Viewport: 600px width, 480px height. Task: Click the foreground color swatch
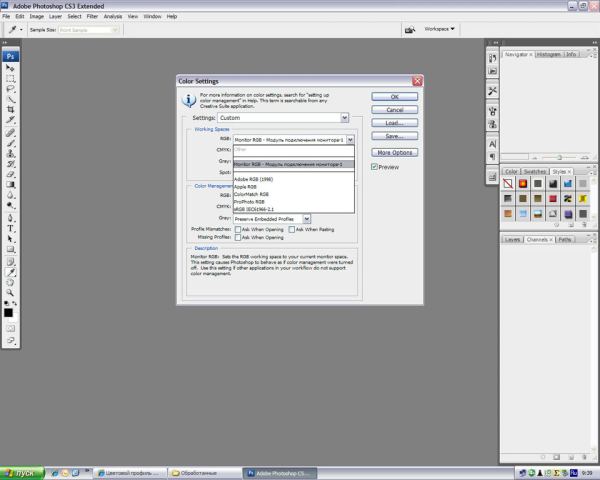pos(8,313)
